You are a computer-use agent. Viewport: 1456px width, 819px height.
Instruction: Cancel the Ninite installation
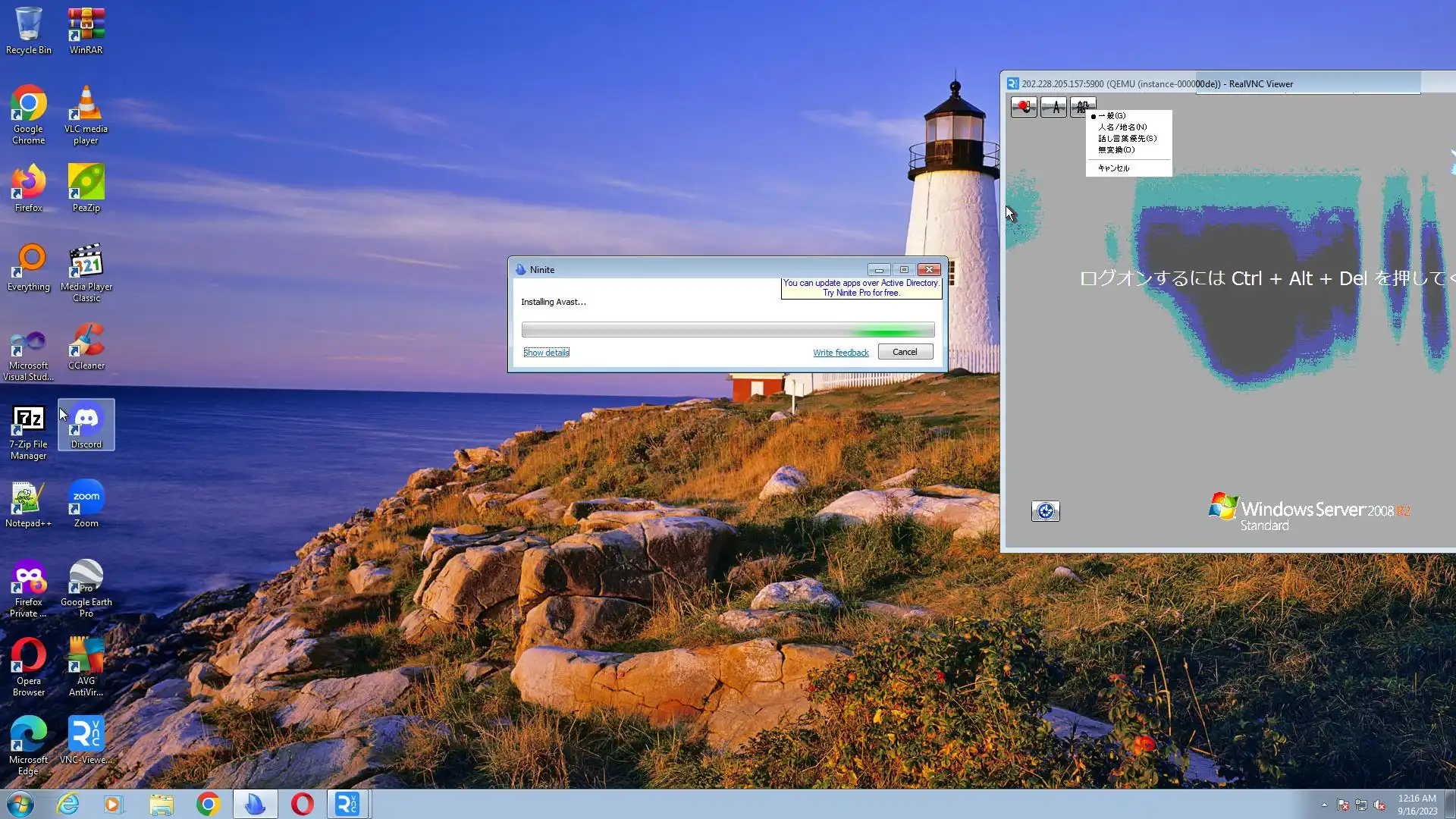pyautogui.click(x=905, y=352)
